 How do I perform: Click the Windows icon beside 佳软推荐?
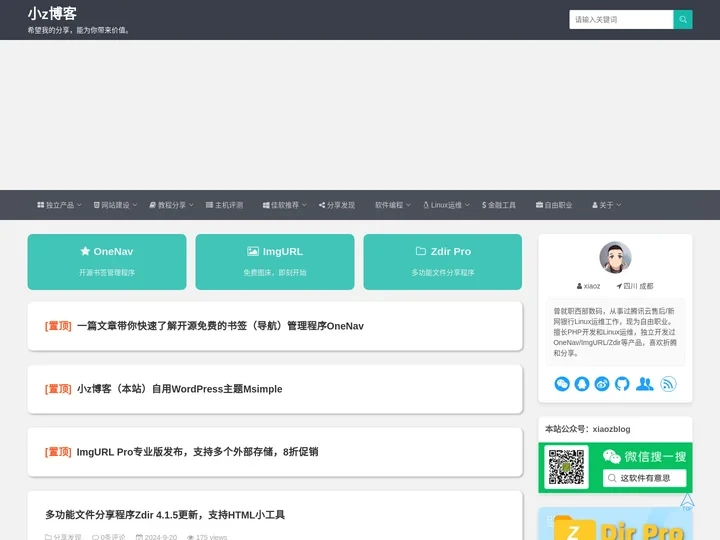(266, 205)
